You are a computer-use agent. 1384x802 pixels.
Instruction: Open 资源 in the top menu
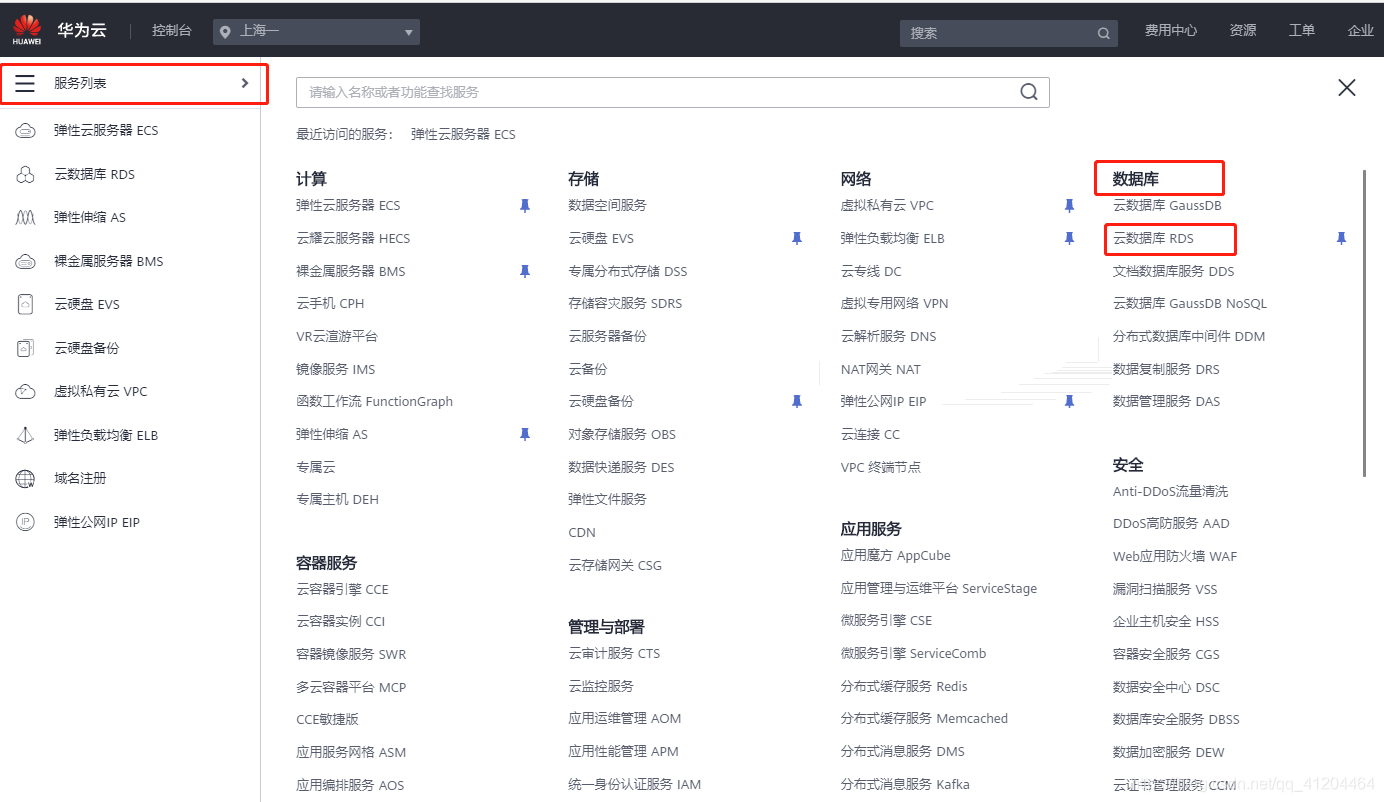pos(1243,31)
